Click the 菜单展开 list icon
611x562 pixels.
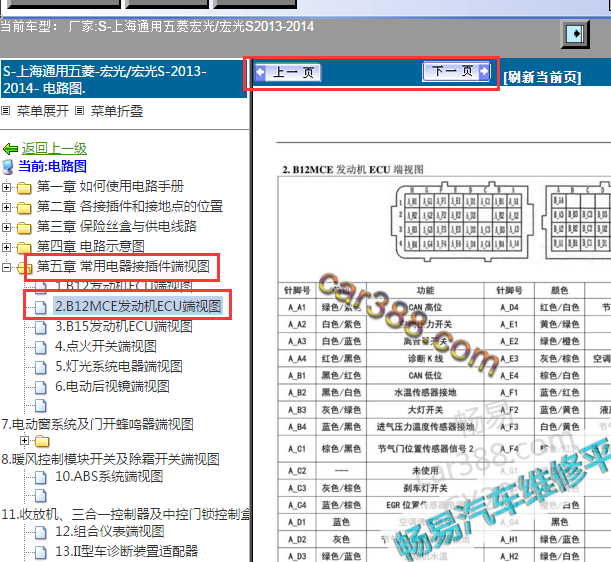(x=5, y=111)
